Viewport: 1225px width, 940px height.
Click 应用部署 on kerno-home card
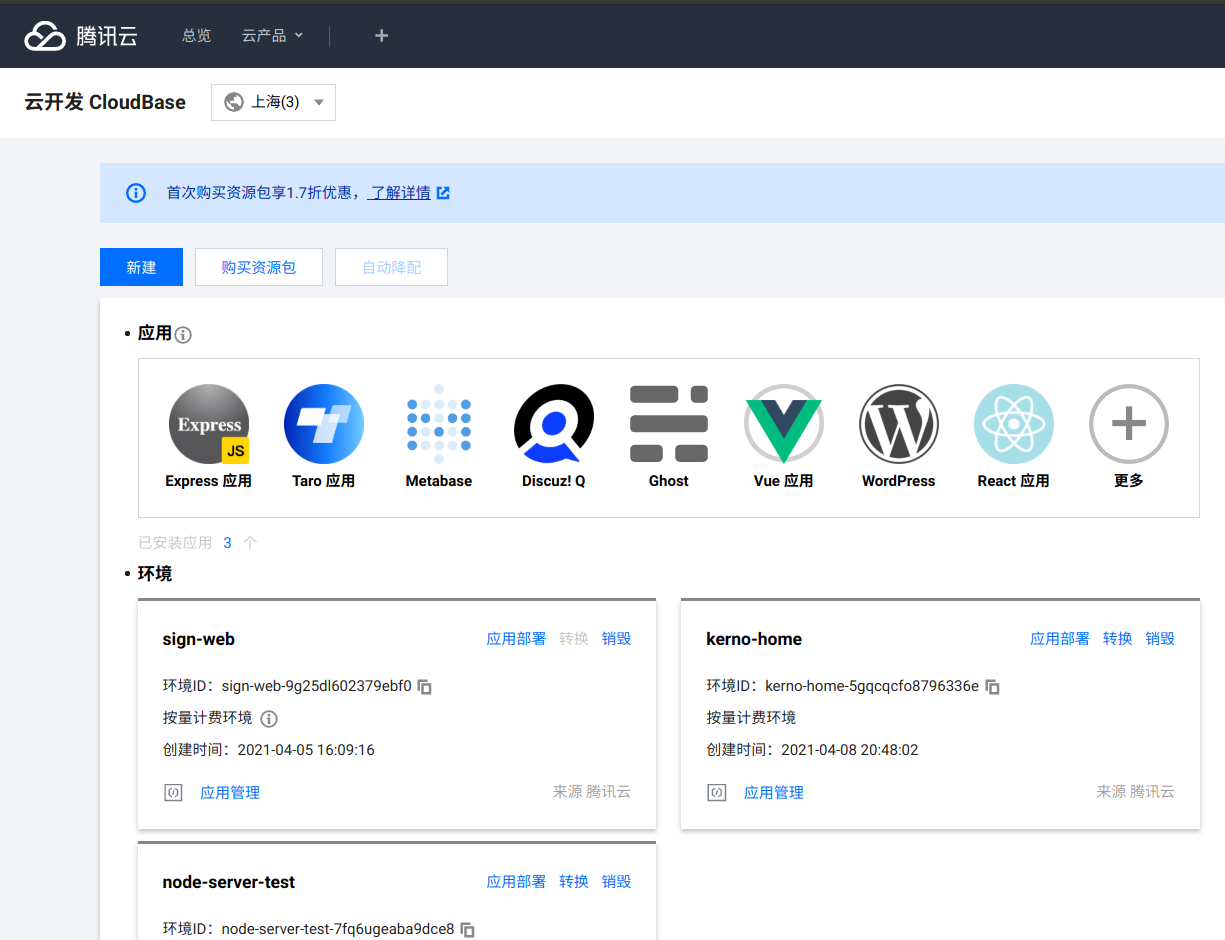point(1060,639)
